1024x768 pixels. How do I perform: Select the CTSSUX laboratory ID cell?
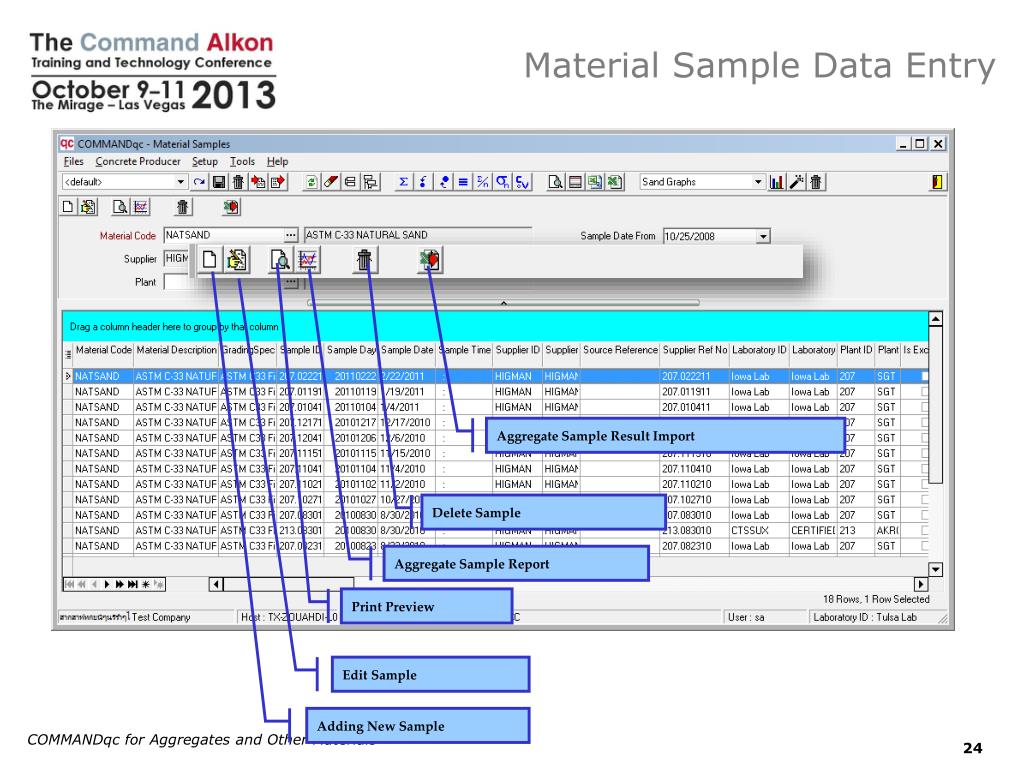759,530
